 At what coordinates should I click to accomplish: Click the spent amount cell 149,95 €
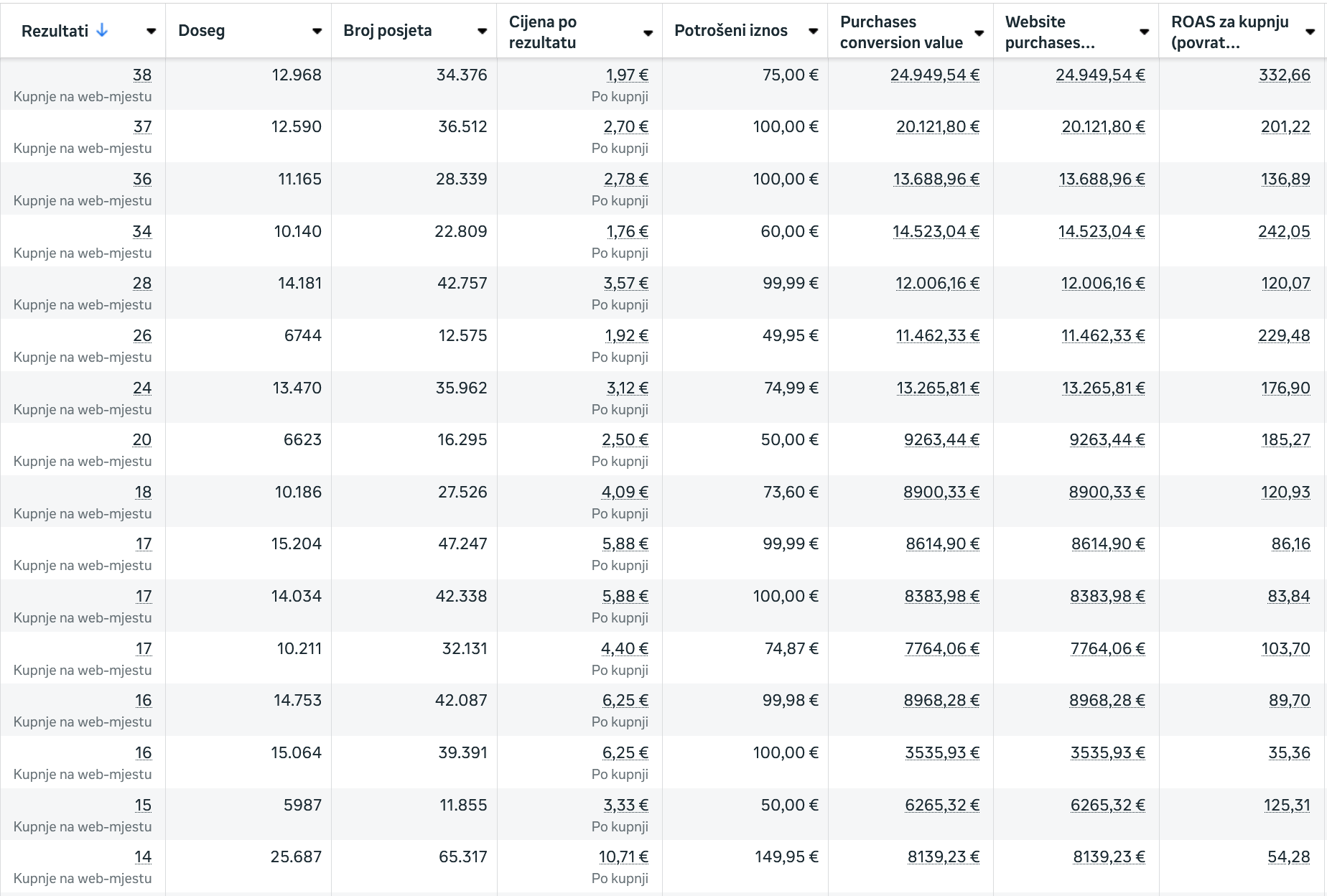point(786,857)
